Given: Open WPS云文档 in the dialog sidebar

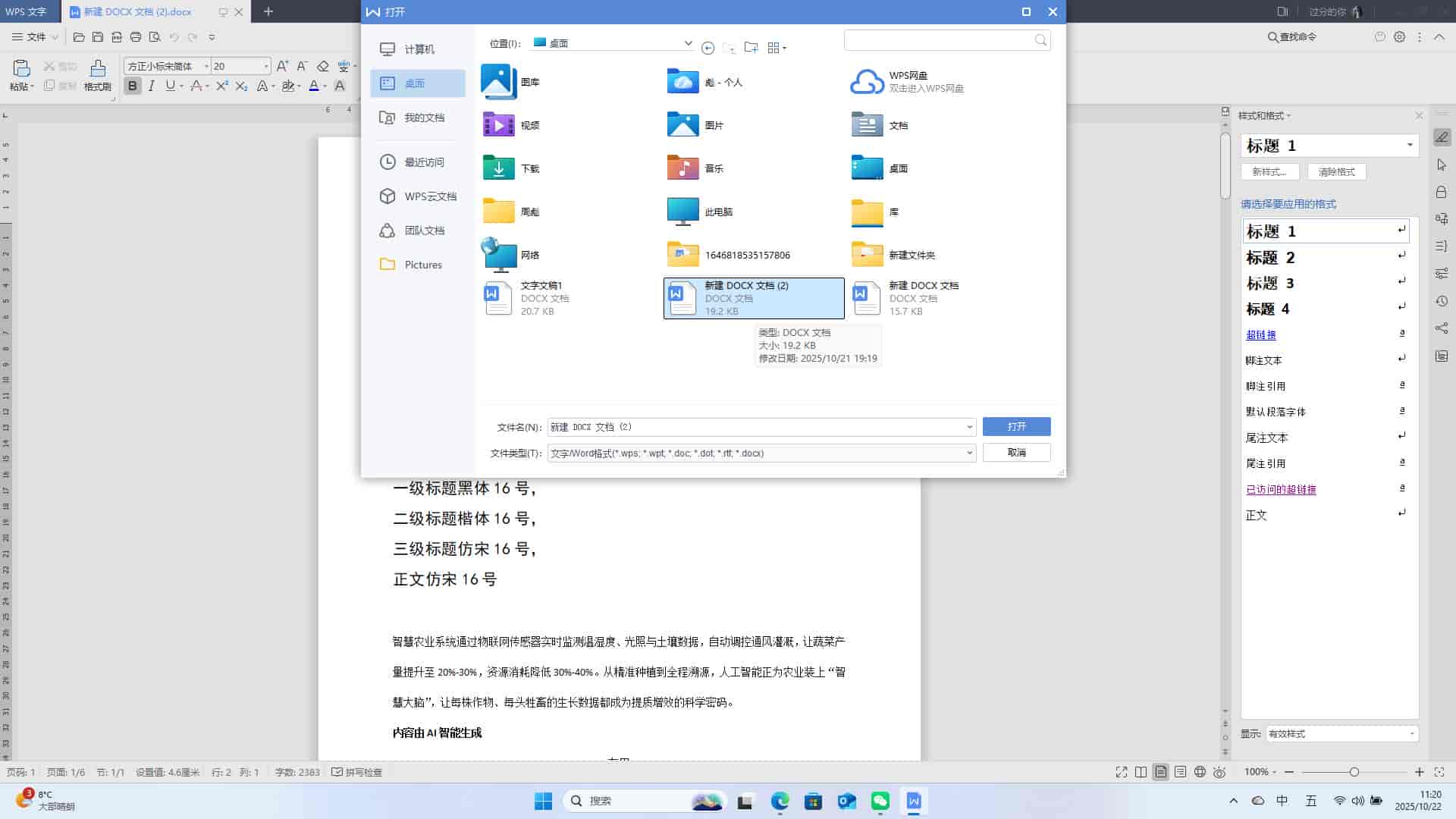Looking at the screenshot, I should click(x=418, y=196).
